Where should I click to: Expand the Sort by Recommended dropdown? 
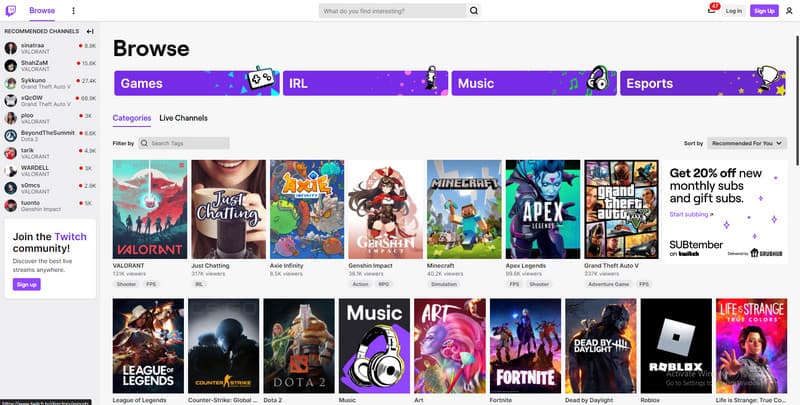746,143
